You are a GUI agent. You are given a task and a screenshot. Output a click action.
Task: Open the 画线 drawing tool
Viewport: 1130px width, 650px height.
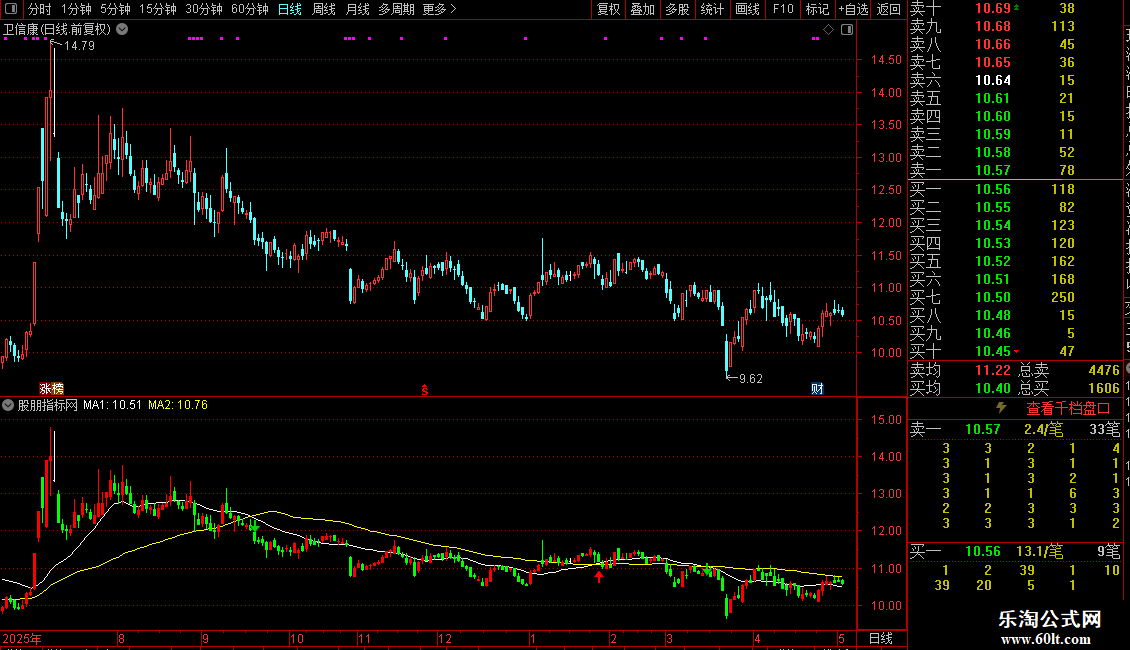(747, 9)
